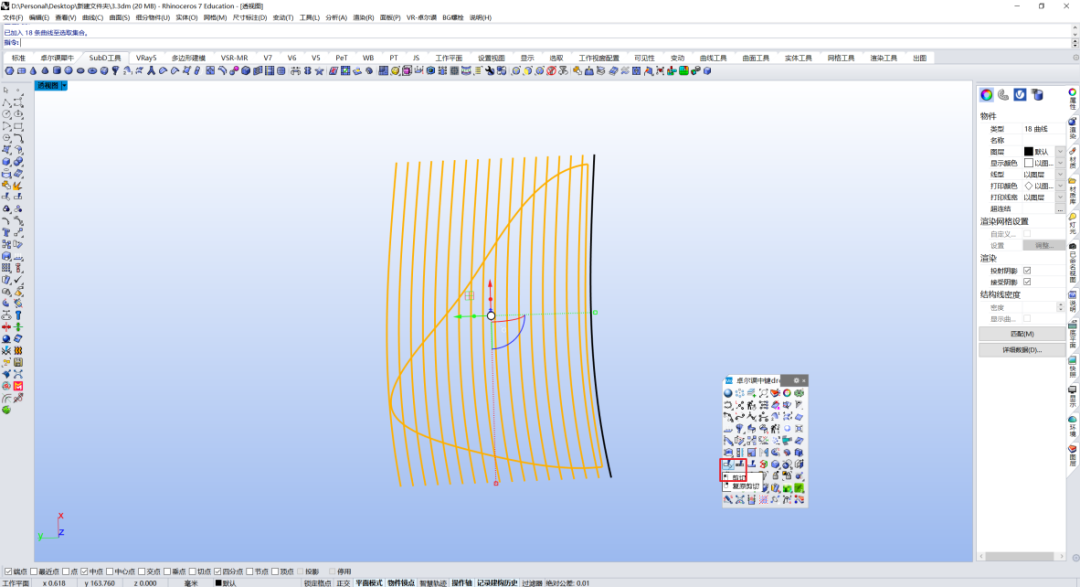This screenshot has width=1080, height=587.
Task: Open the texture mapping properties icon
Action: [x=1020, y=95]
